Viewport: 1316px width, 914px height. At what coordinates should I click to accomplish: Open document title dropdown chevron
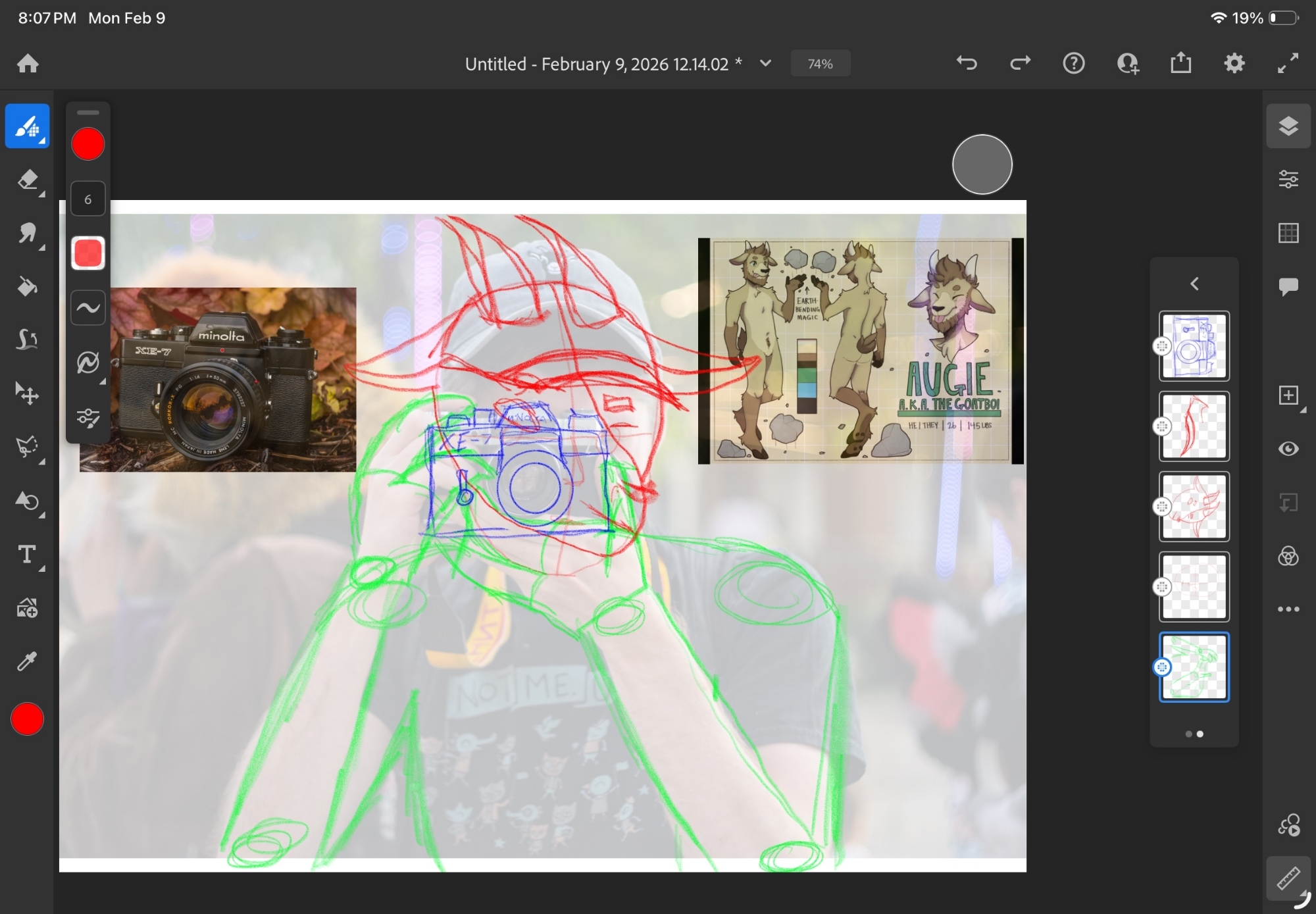click(765, 64)
